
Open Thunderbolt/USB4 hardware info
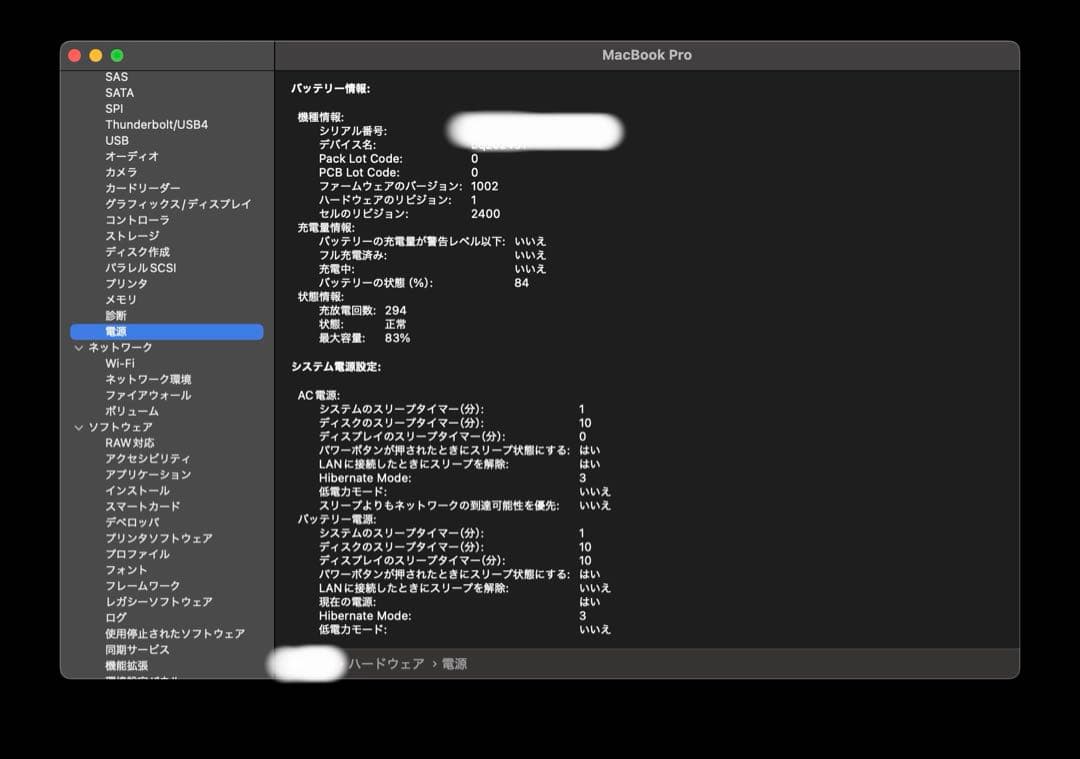(156, 125)
